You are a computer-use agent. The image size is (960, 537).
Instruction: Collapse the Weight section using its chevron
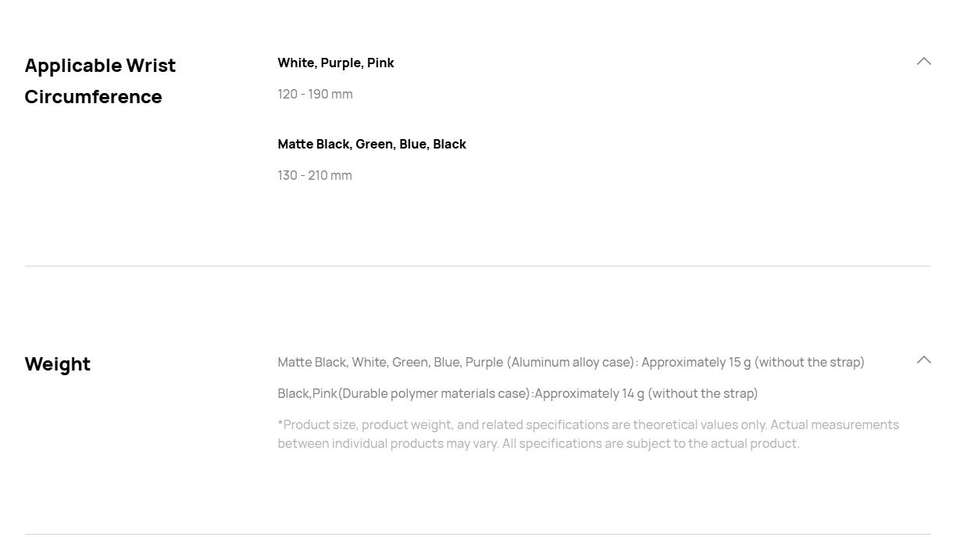click(923, 360)
